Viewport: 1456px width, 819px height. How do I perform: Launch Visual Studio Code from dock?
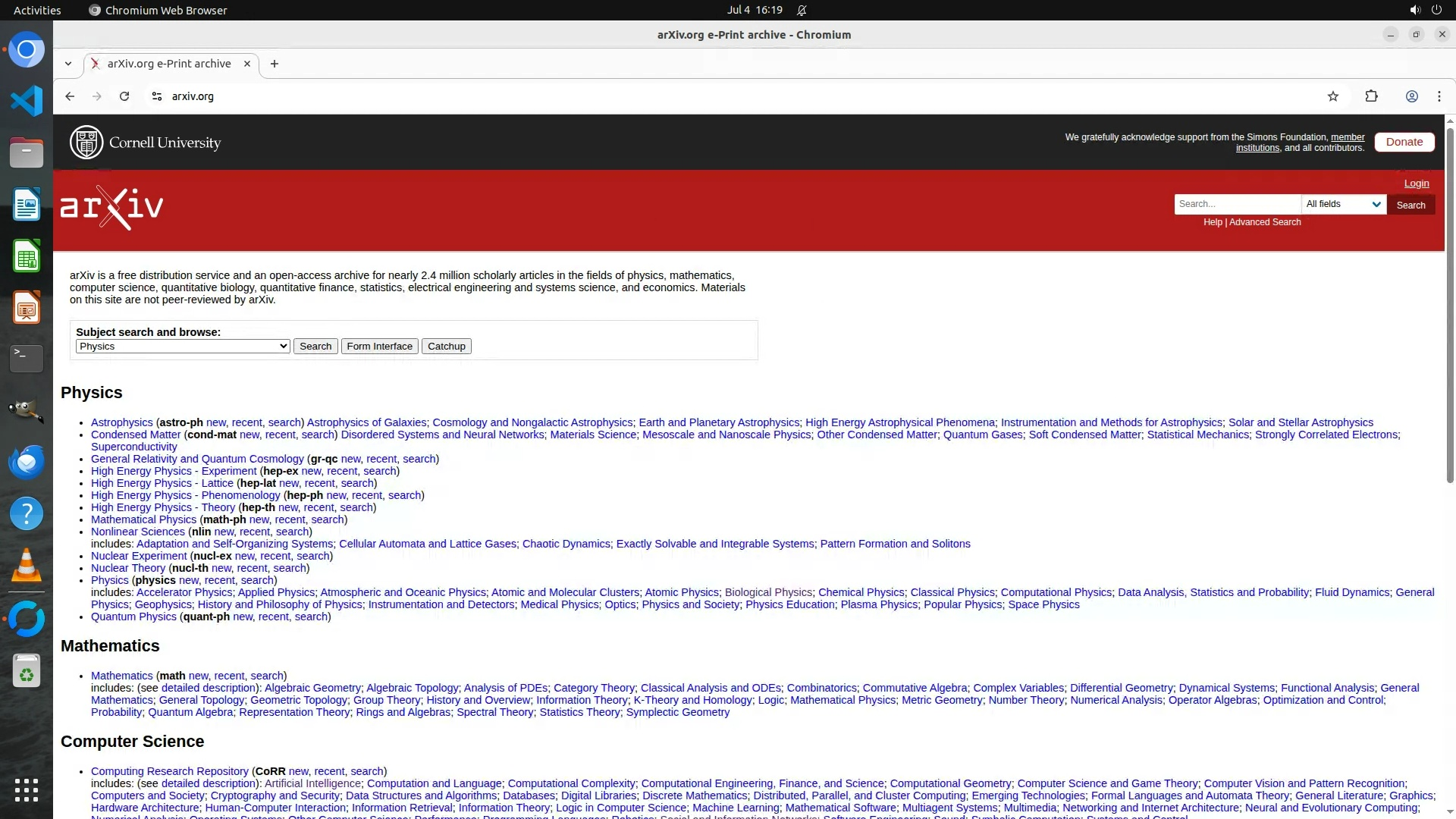coord(27,101)
